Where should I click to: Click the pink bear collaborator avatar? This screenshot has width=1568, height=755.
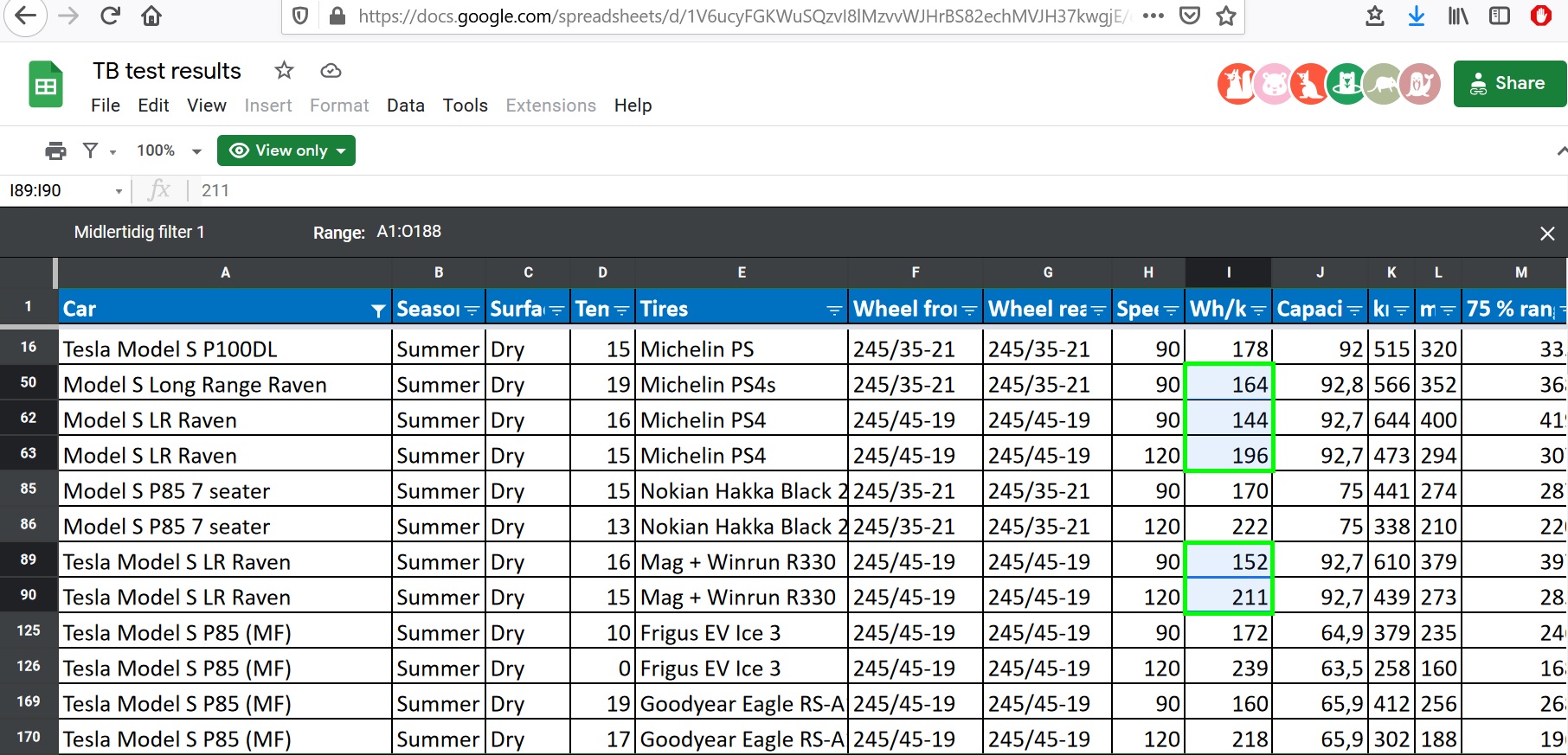point(1274,84)
